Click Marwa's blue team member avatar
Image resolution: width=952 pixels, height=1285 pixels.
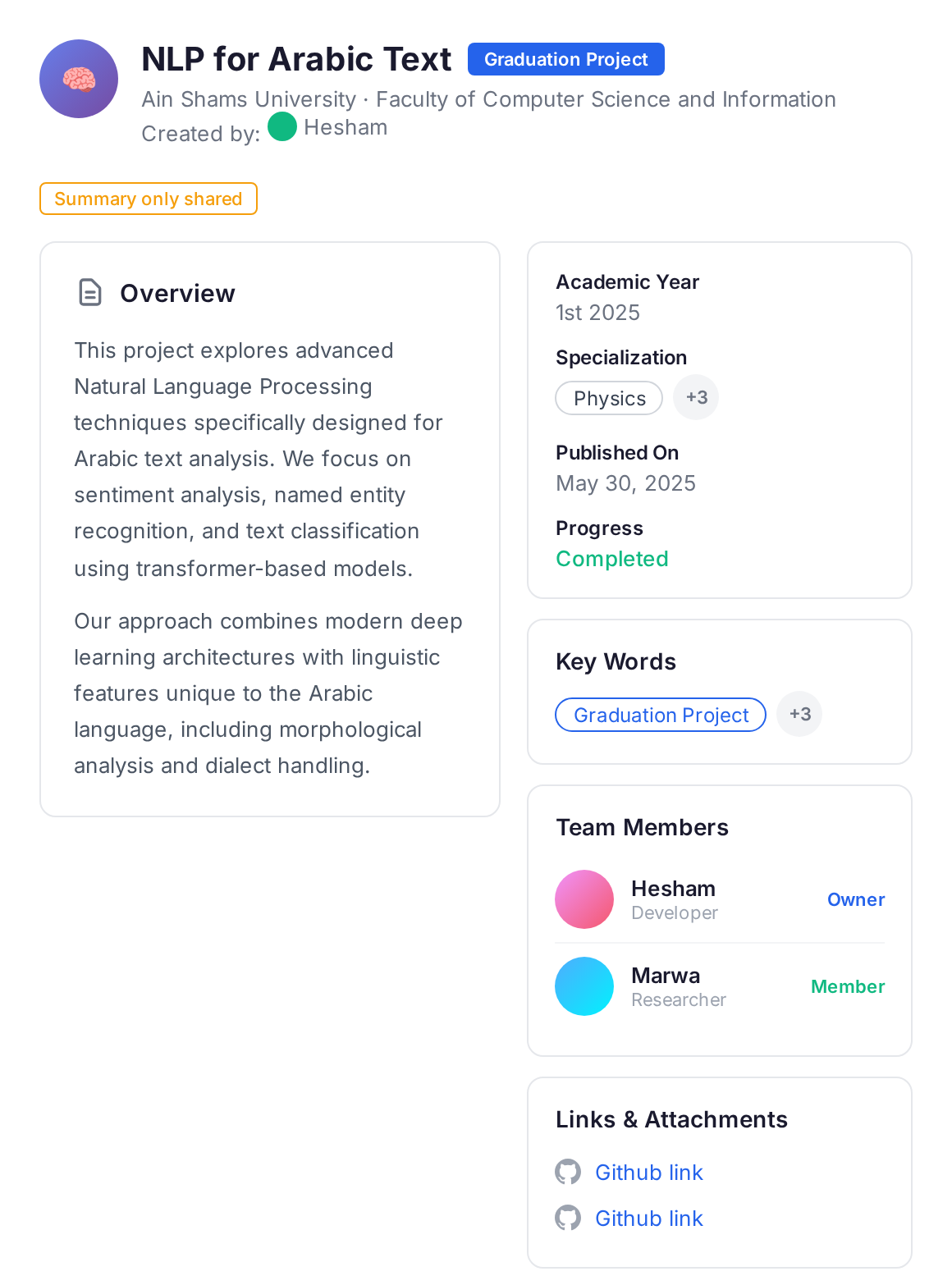tap(584, 986)
